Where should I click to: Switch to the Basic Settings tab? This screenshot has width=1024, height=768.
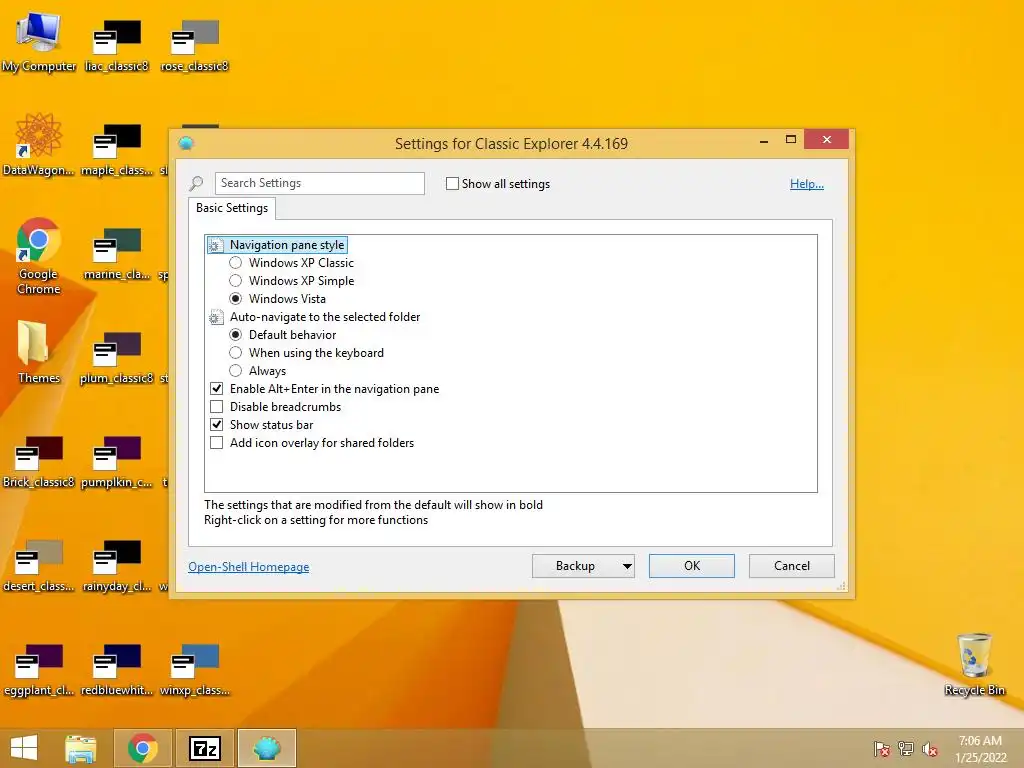click(x=232, y=208)
